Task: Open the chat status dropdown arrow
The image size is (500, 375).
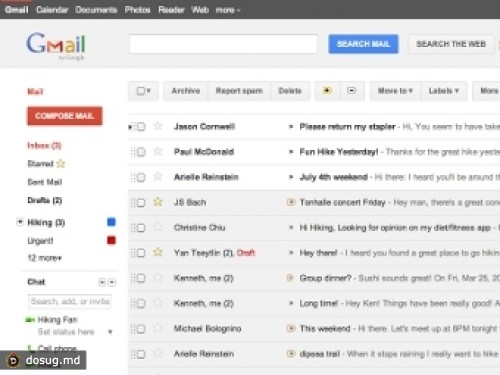Action: pyautogui.click(x=110, y=332)
